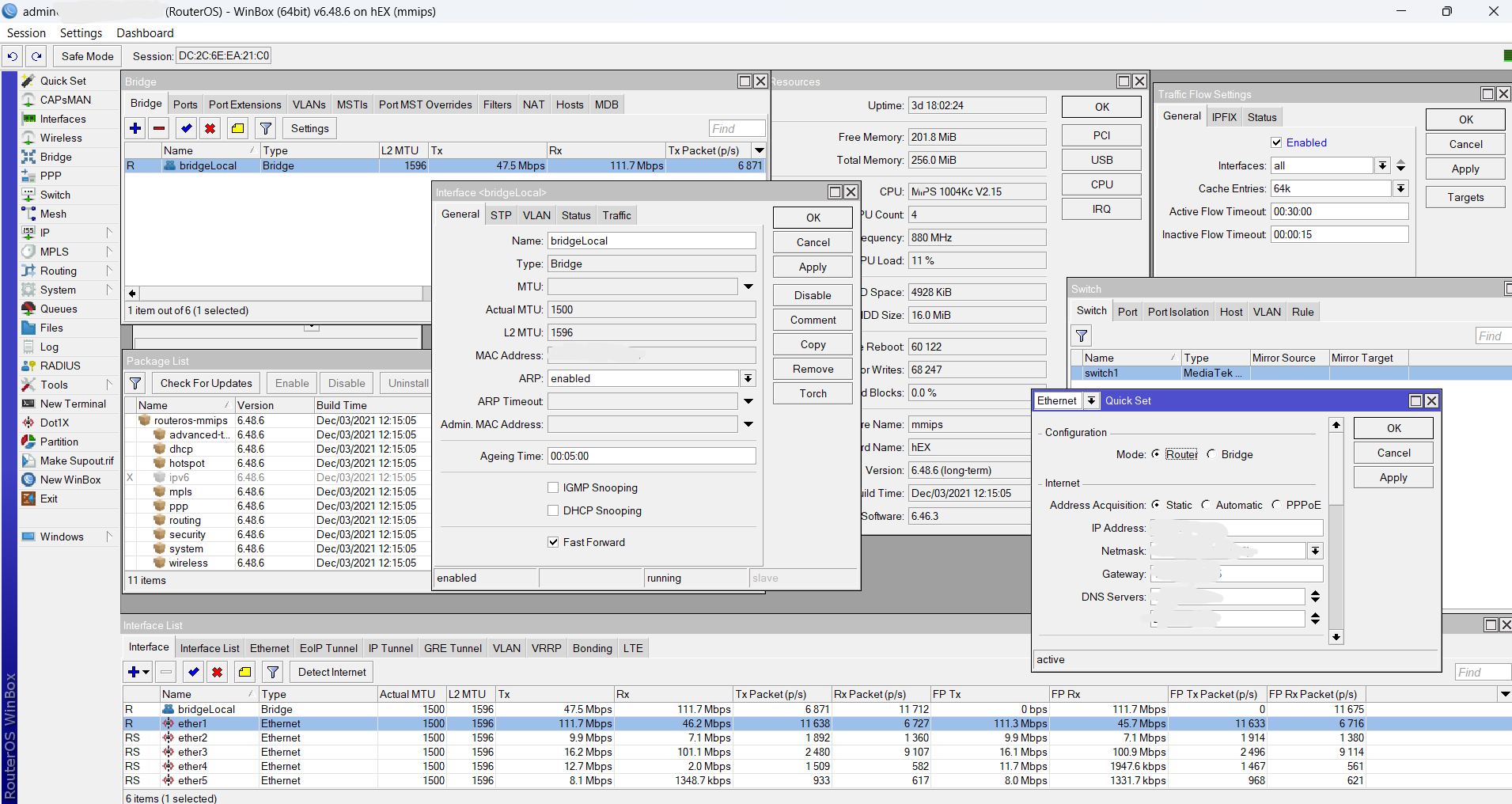This screenshot has height=804, width=1512.
Task: Enable the IGMP Snooping checkbox
Action: pyautogui.click(x=553, y=487)
